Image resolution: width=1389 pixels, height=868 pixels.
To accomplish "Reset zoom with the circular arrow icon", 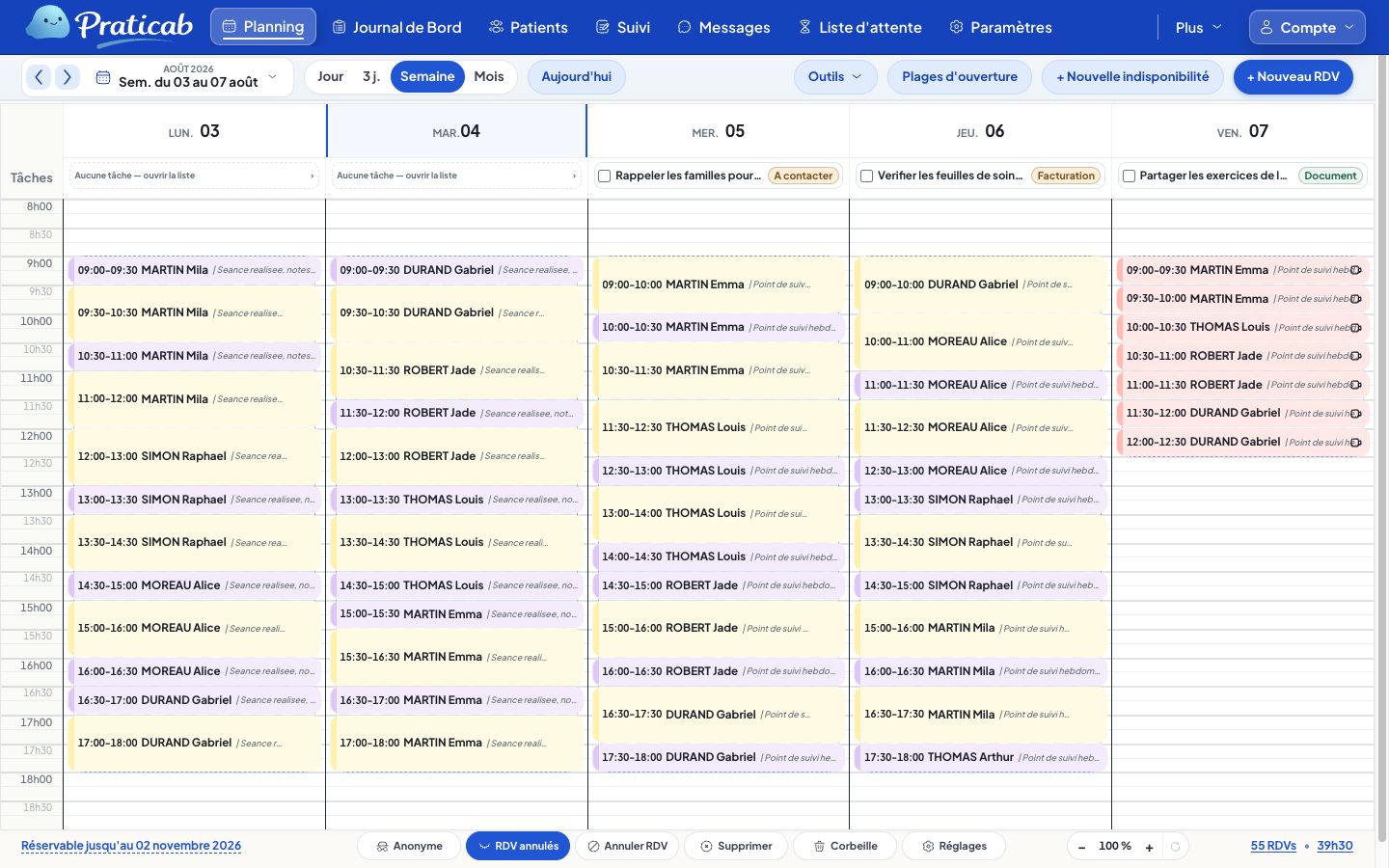I will click(x=1175, y=847).
